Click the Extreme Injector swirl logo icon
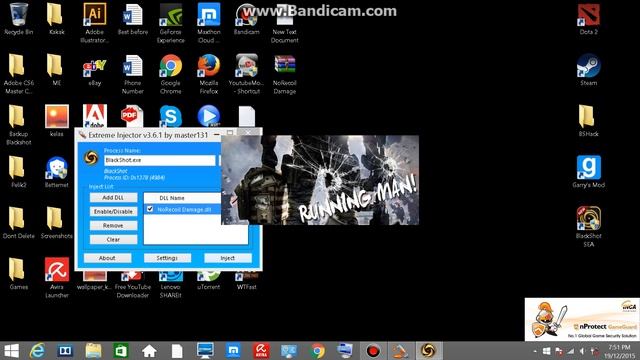 [x=91, y=158]
